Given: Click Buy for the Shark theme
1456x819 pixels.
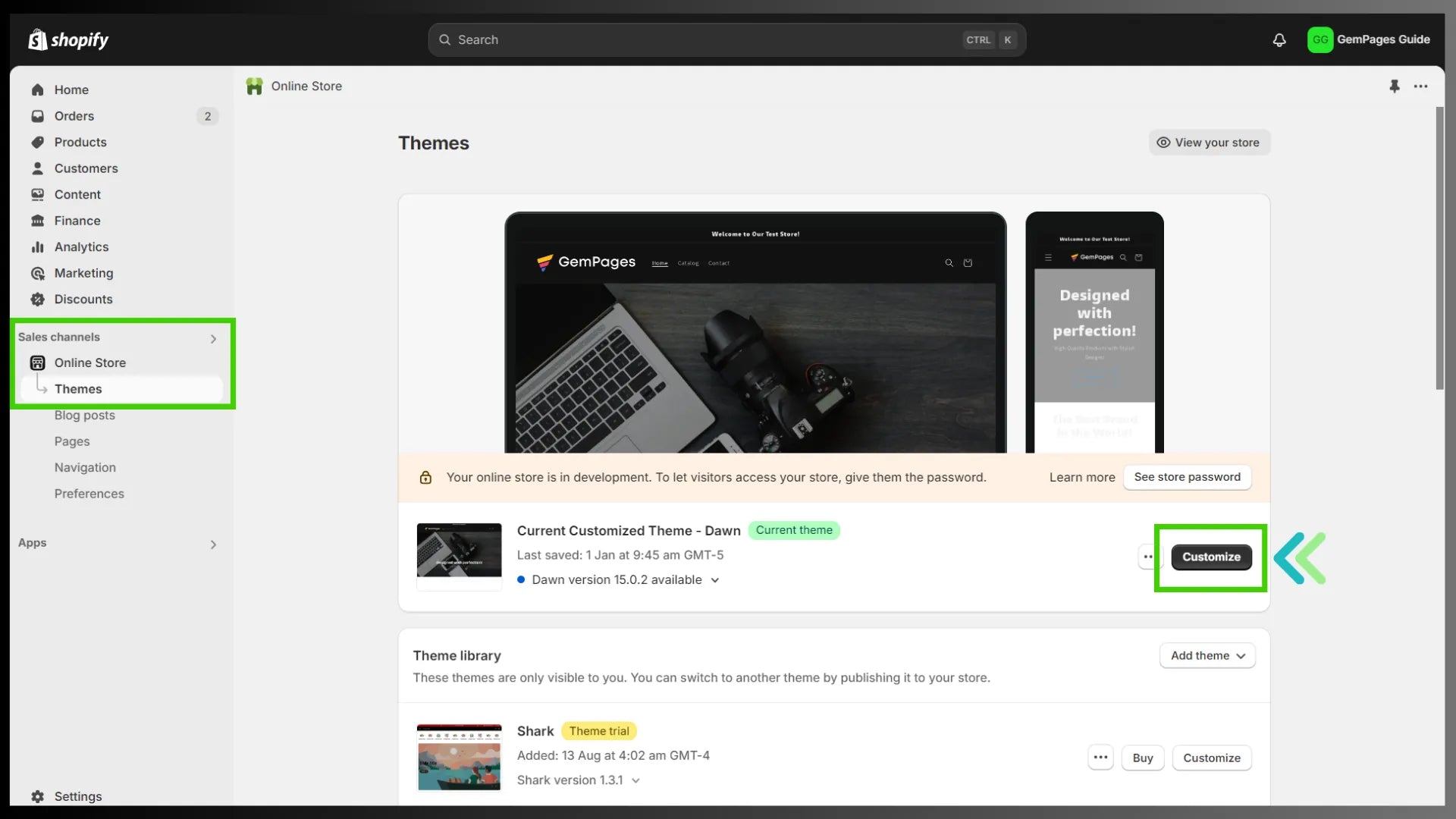Looking at the screenshot, I should click(x=1142, y=758).
